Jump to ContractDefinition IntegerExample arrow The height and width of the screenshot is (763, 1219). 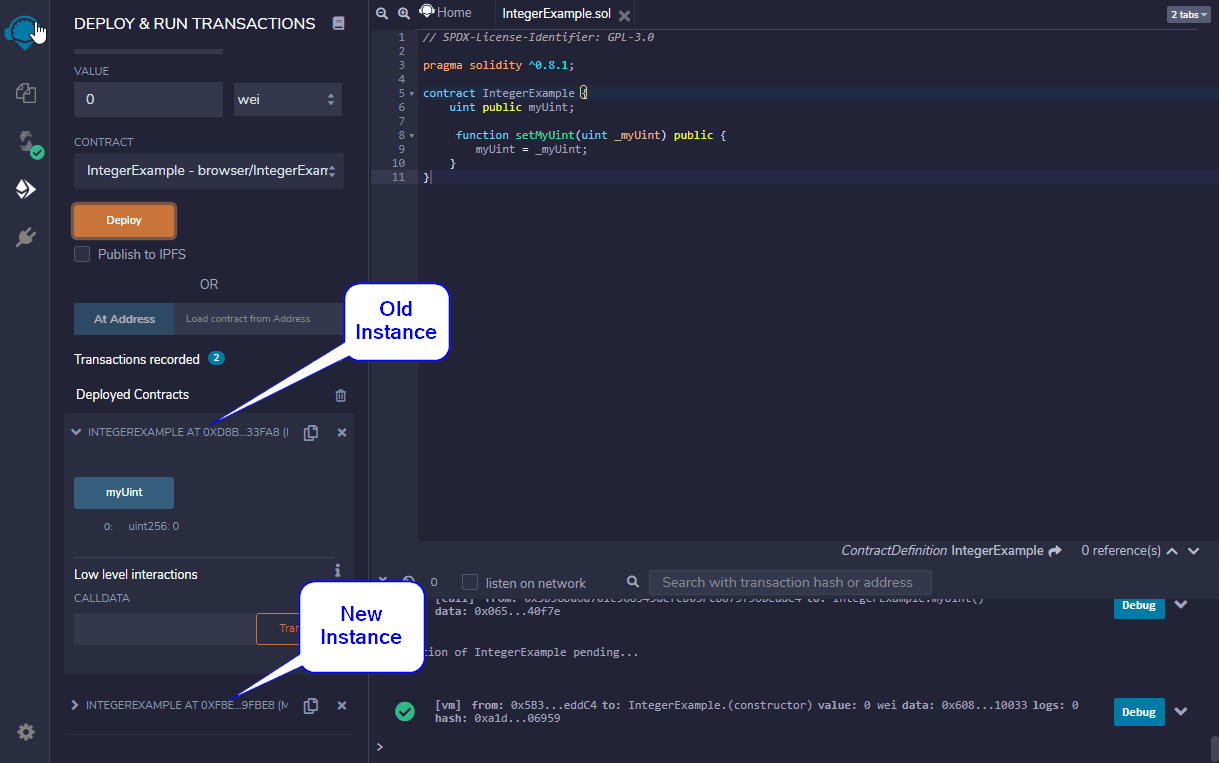[x=1054, y=550]
